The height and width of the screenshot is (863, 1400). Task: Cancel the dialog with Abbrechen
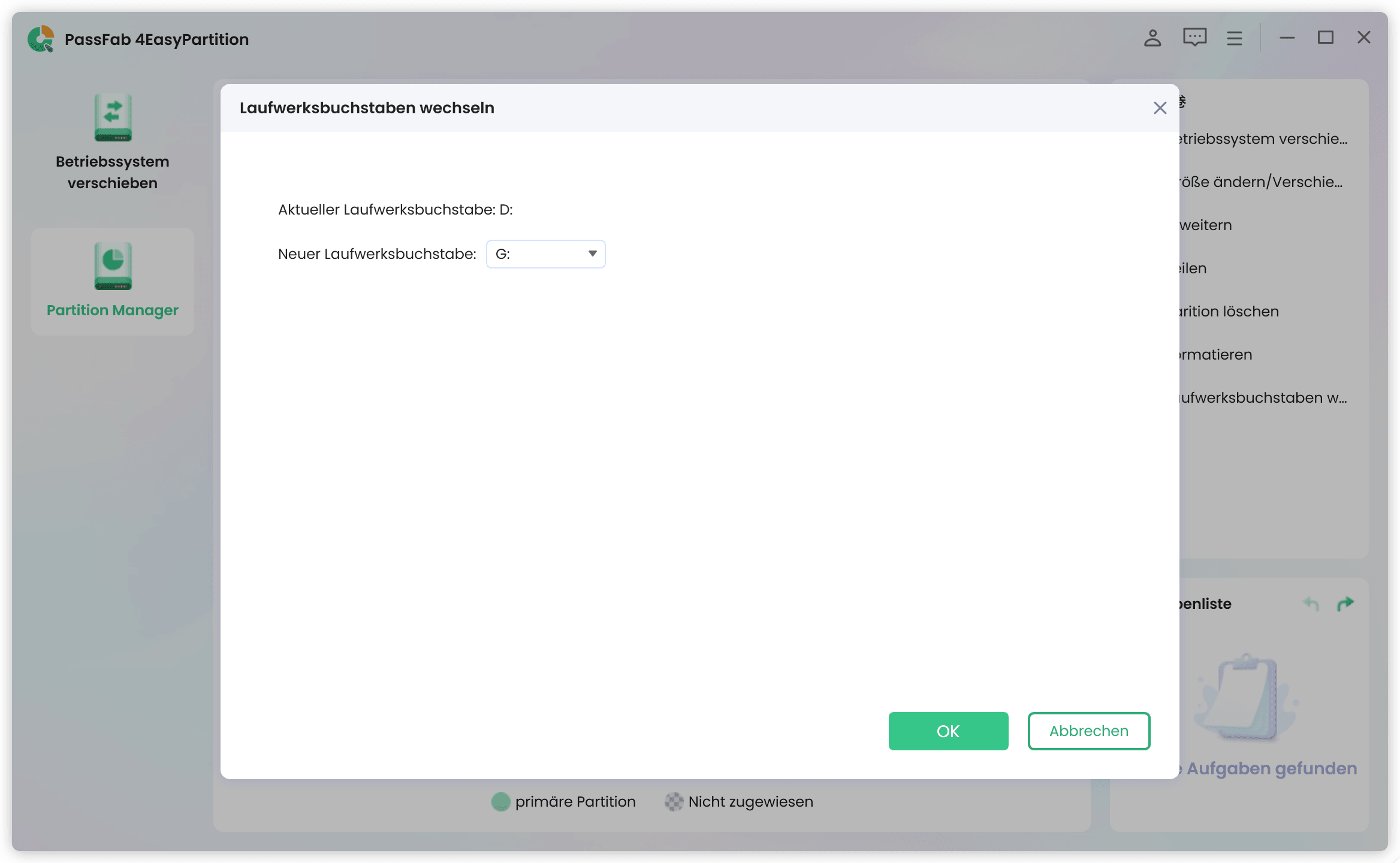click(x=1088, y=731)
